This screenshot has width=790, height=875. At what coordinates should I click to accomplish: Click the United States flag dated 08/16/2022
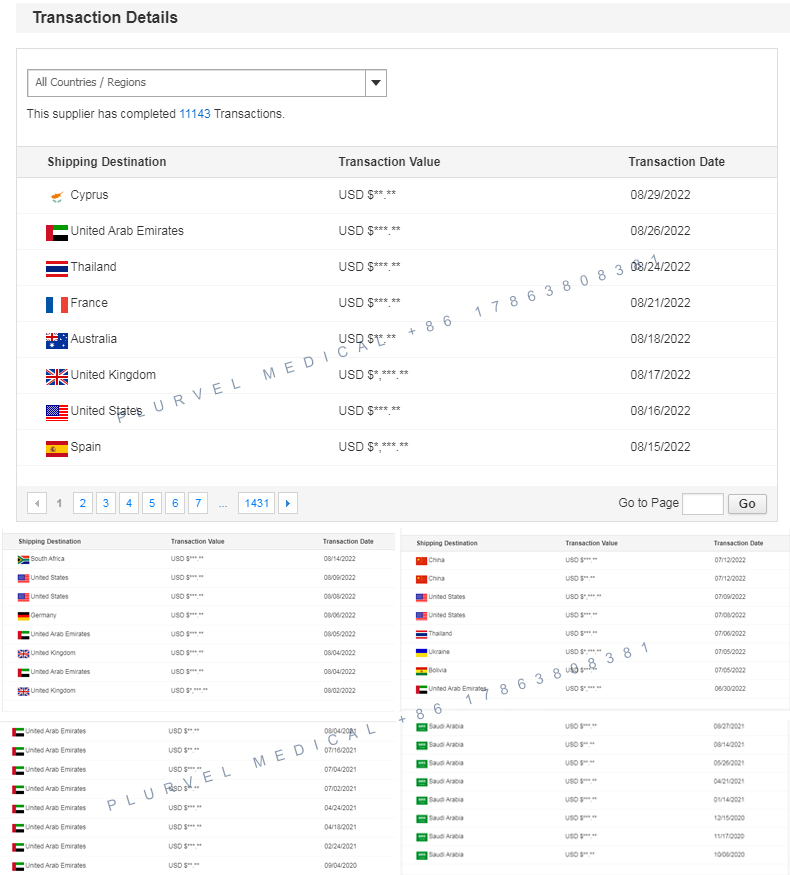57,413
